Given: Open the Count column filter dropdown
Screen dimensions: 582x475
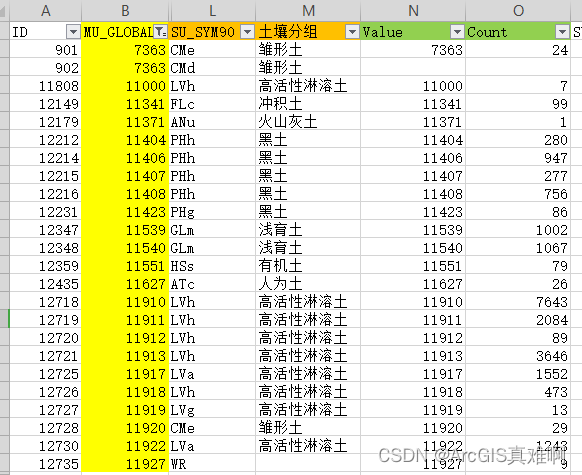Looking at the screenshot, I should tap(562, 32).
